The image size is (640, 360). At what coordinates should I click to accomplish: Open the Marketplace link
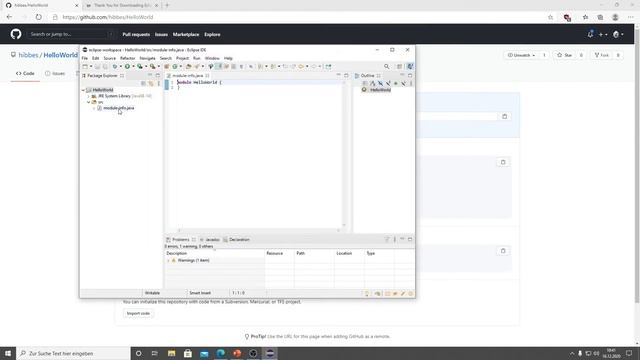[186, 34]
